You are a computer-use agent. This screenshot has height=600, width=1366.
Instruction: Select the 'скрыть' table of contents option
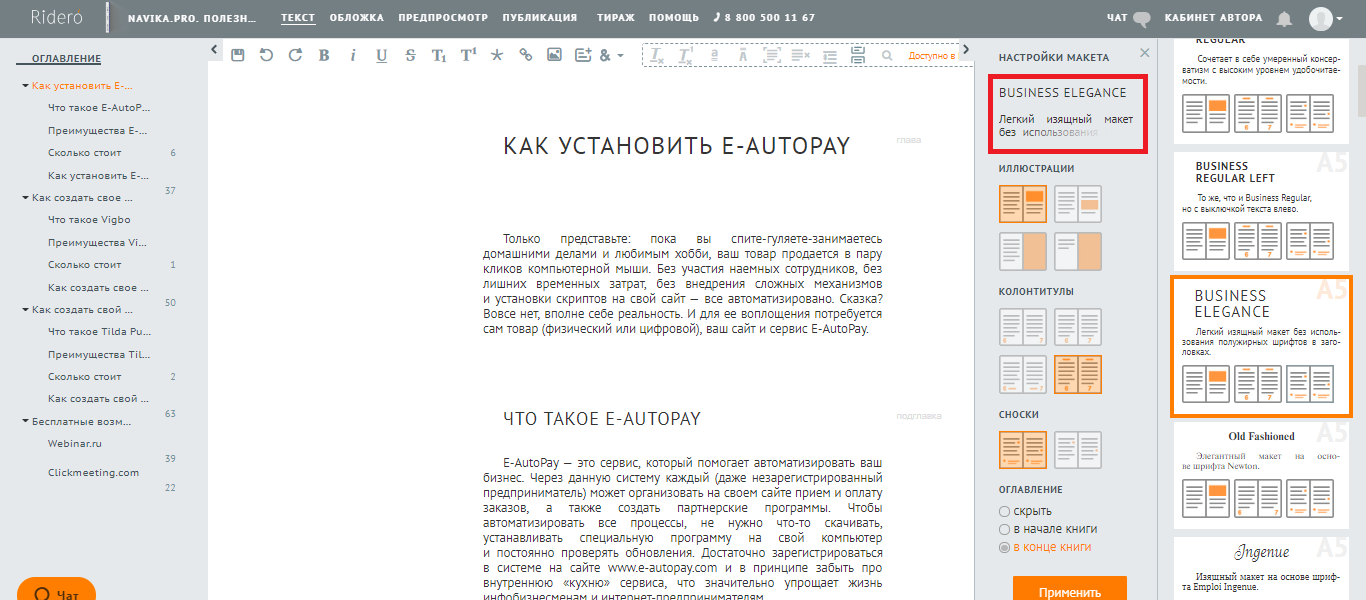1005,511
